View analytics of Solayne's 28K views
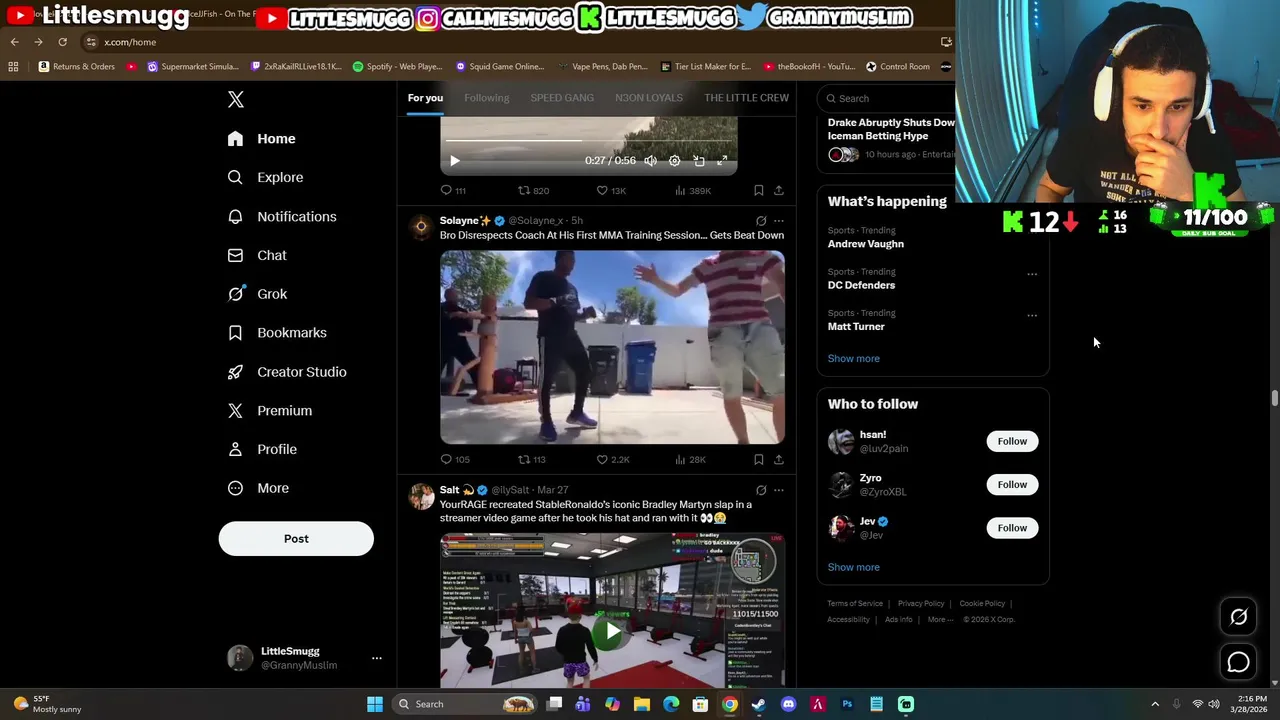Screen dimensions: 1280x720 click(x=690, y=459)
